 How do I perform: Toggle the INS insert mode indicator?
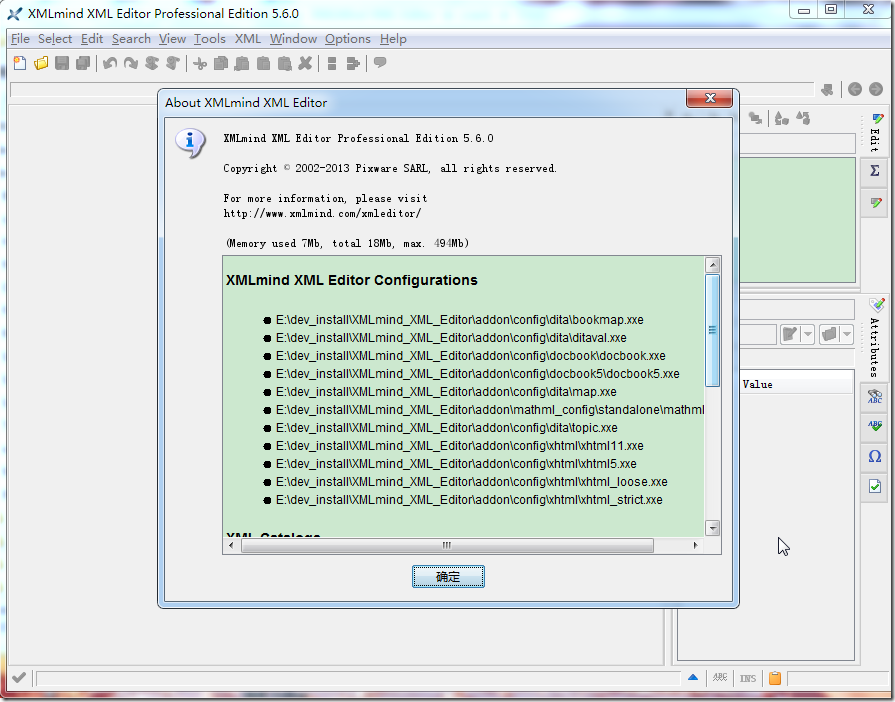pyautogui.click(x=748, y=678)
